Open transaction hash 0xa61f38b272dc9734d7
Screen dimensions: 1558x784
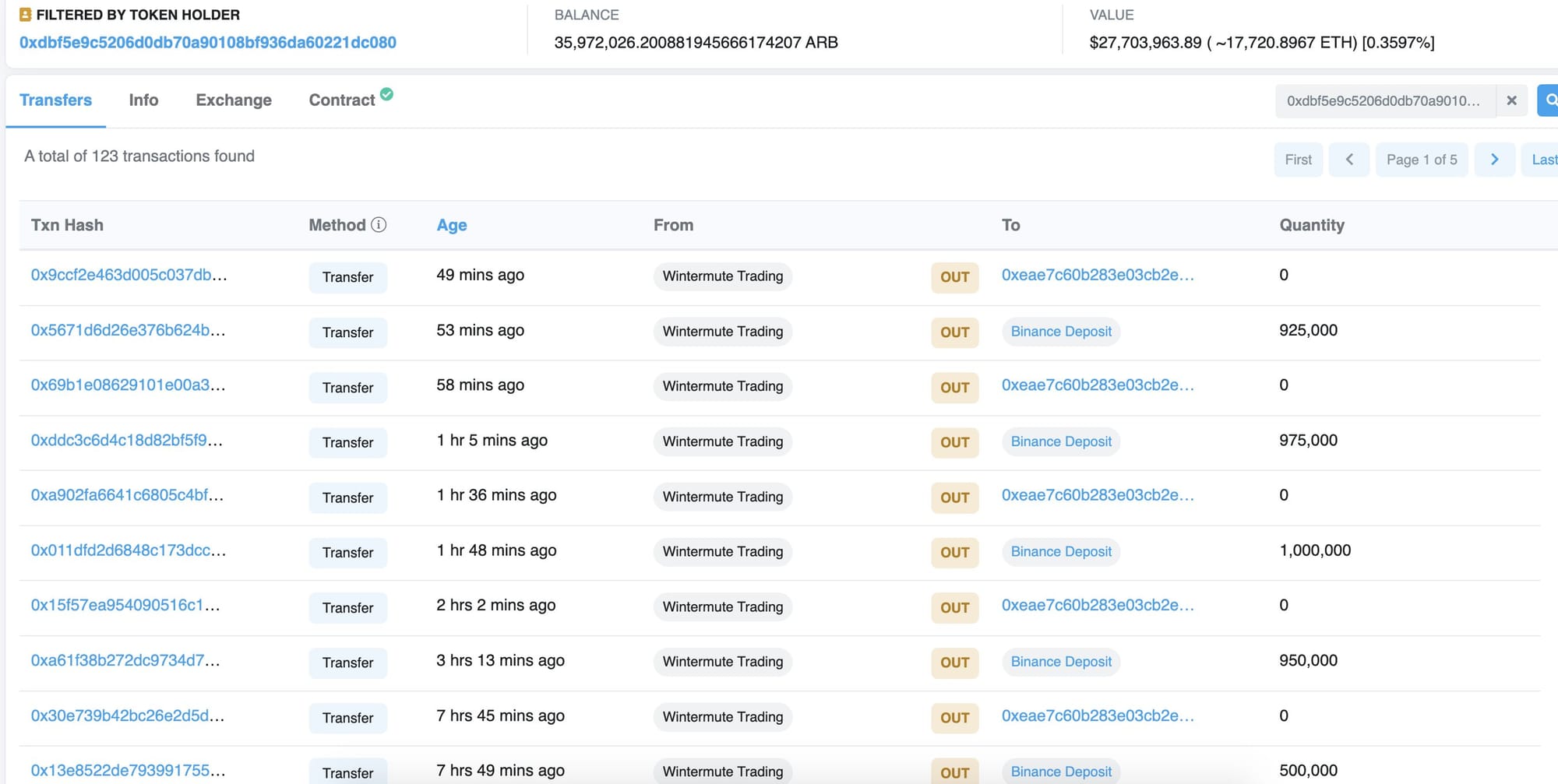[125, 660]
